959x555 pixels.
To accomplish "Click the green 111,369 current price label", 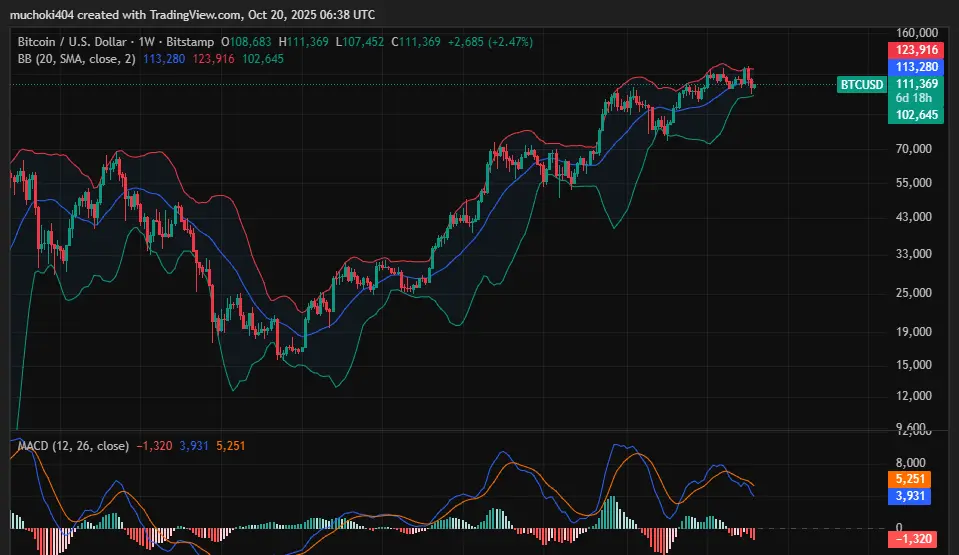I will click(x=916, y=84).
